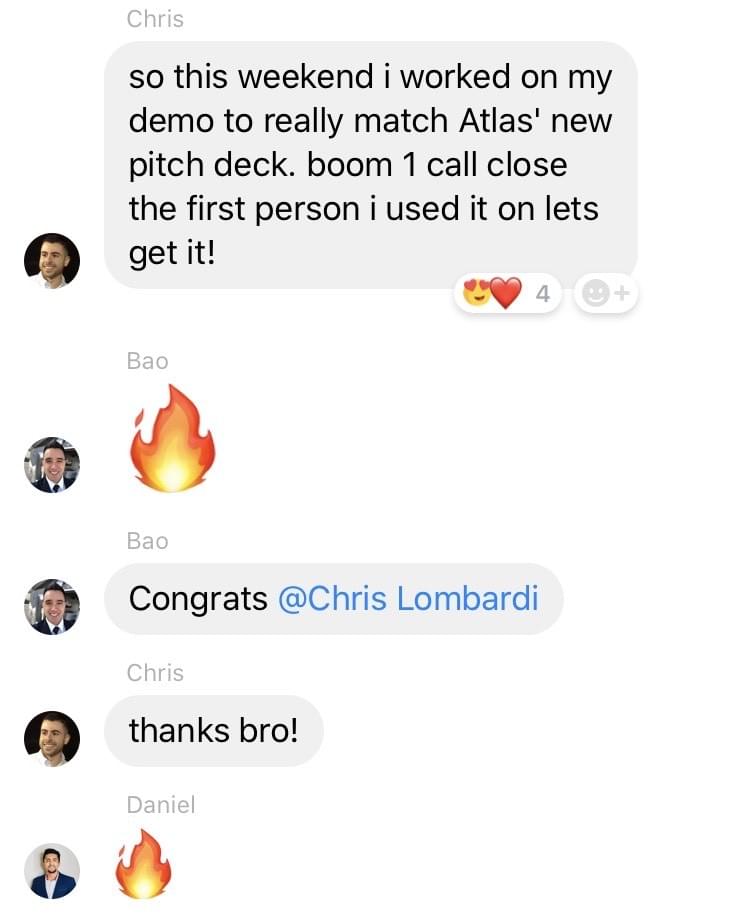Open Bao's avatar next to fire emoji

(x=52, y=465)
